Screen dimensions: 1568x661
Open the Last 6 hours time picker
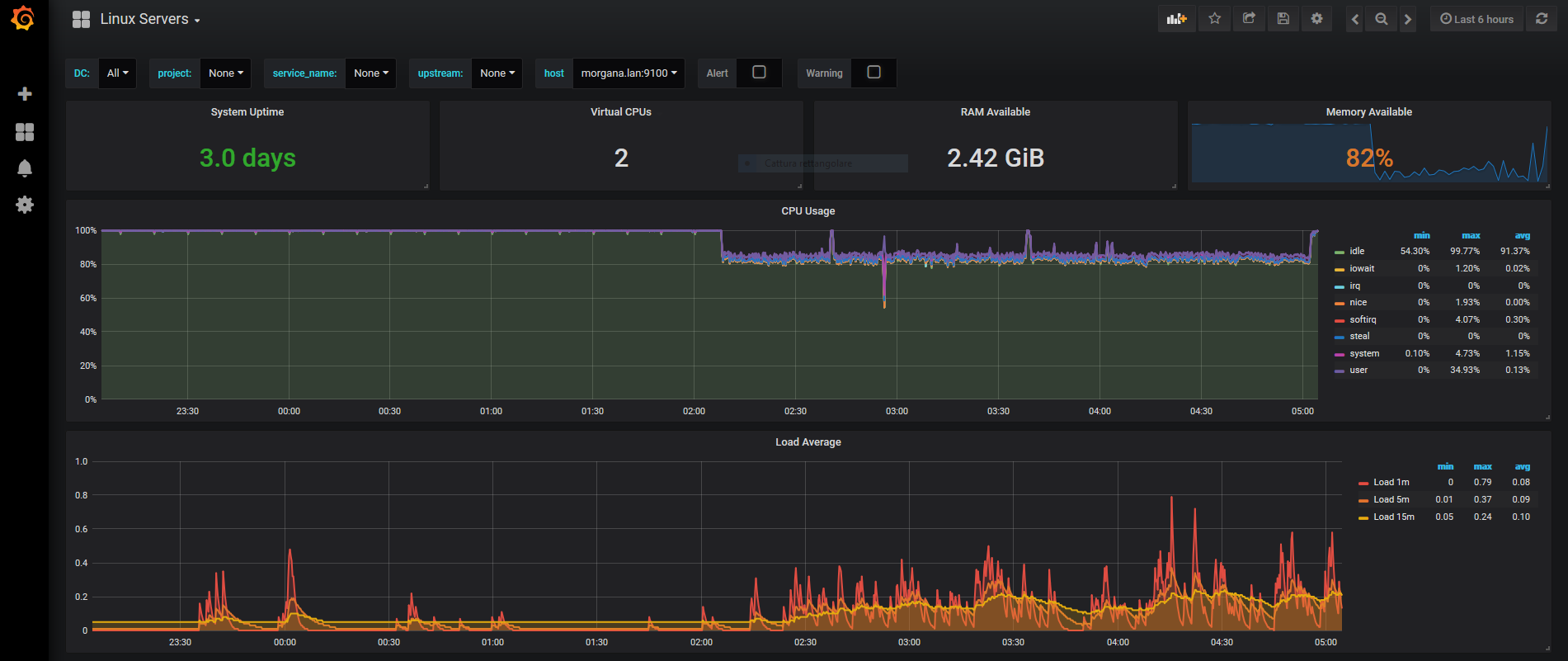click(1476, 19)
